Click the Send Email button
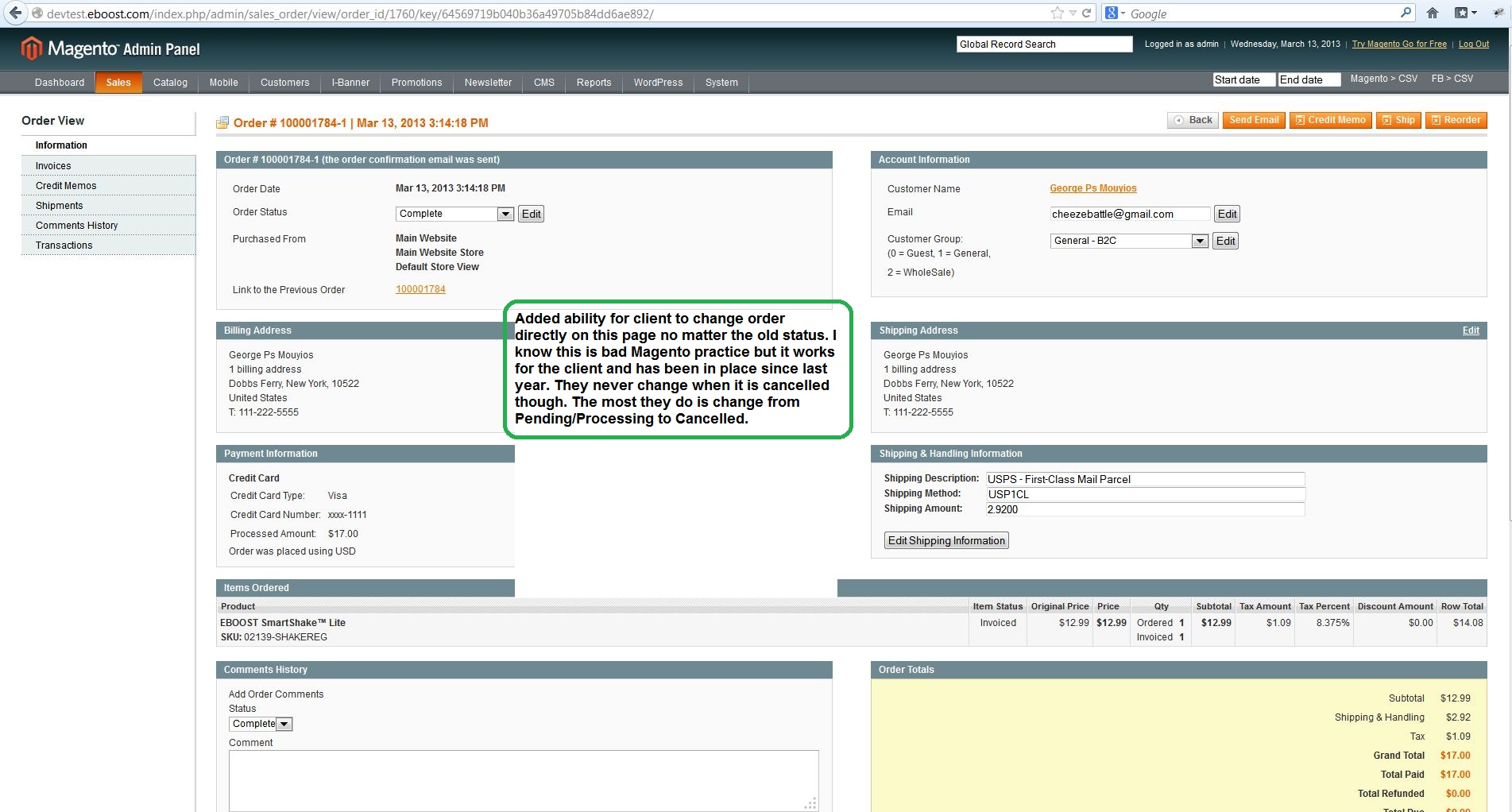This screenshot has height=812, width=1512. coord(1254,120)
